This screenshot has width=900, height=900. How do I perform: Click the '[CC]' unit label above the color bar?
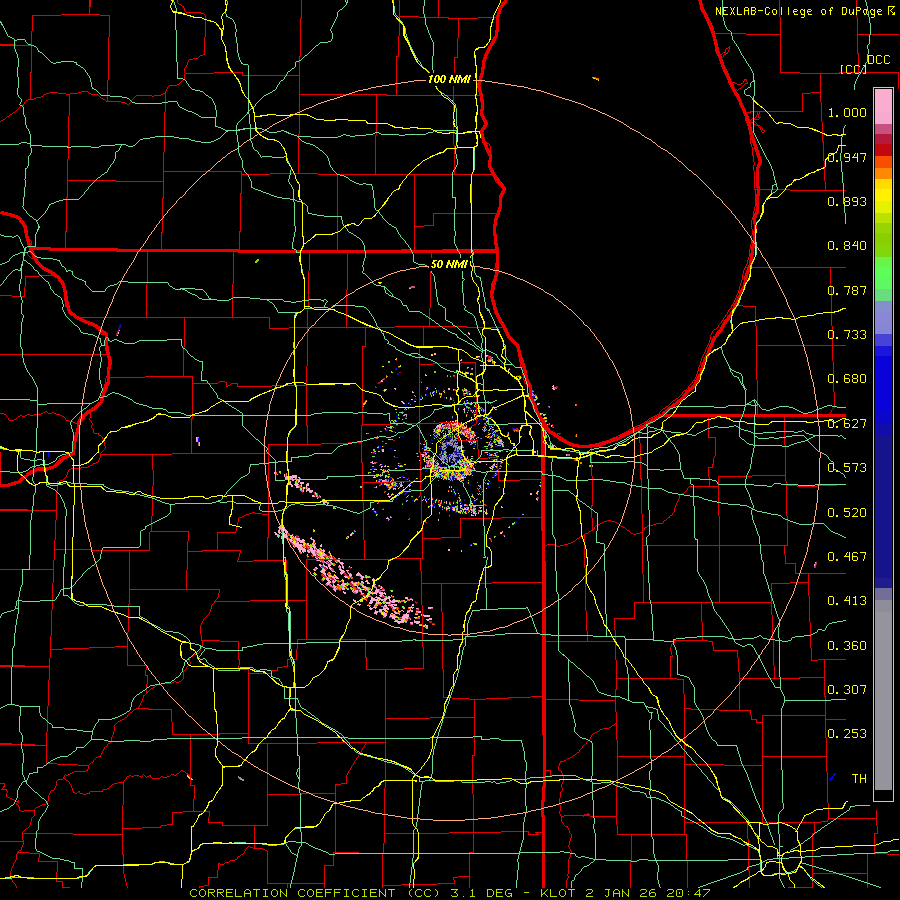(853, 69)
